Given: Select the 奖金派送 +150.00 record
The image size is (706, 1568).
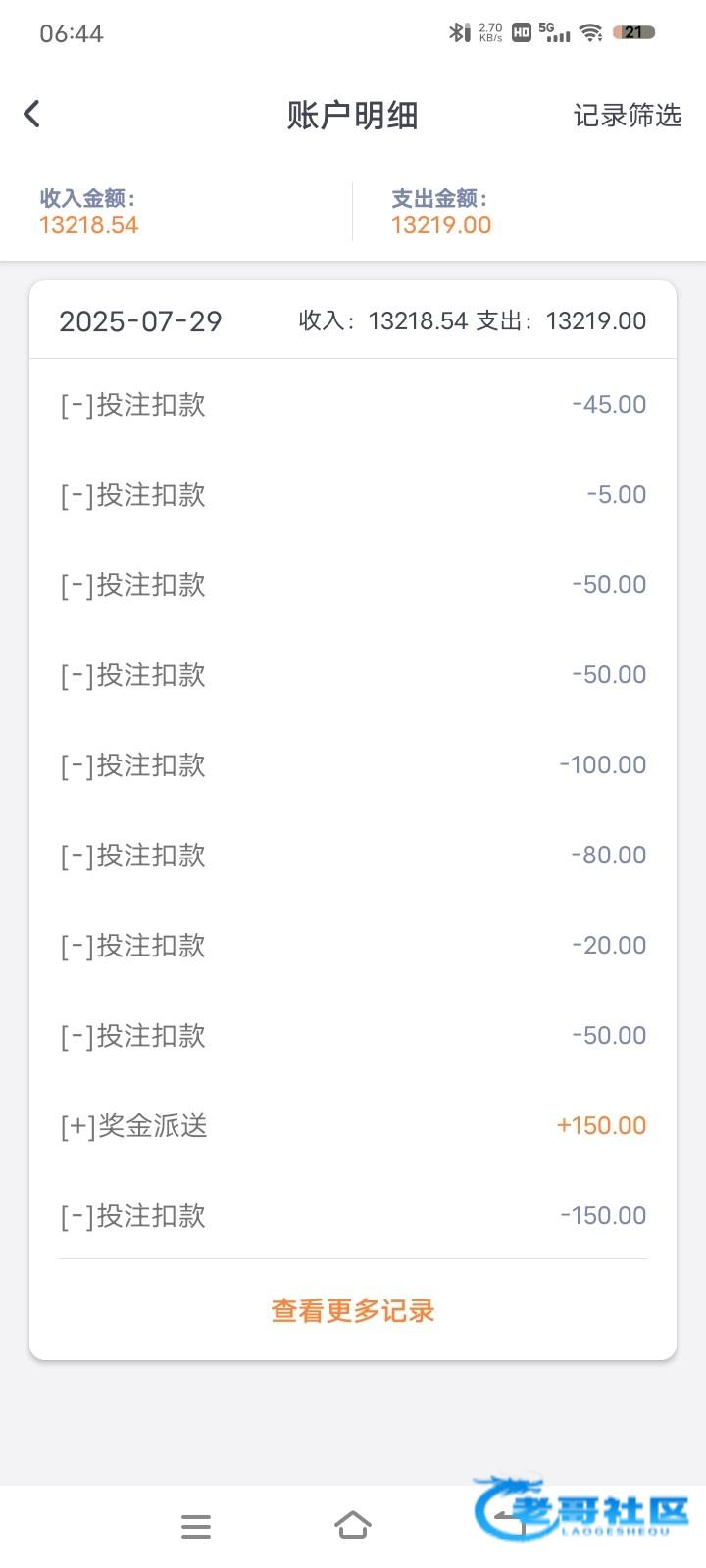Looking at the screenshot, I should click(353, 1126).
